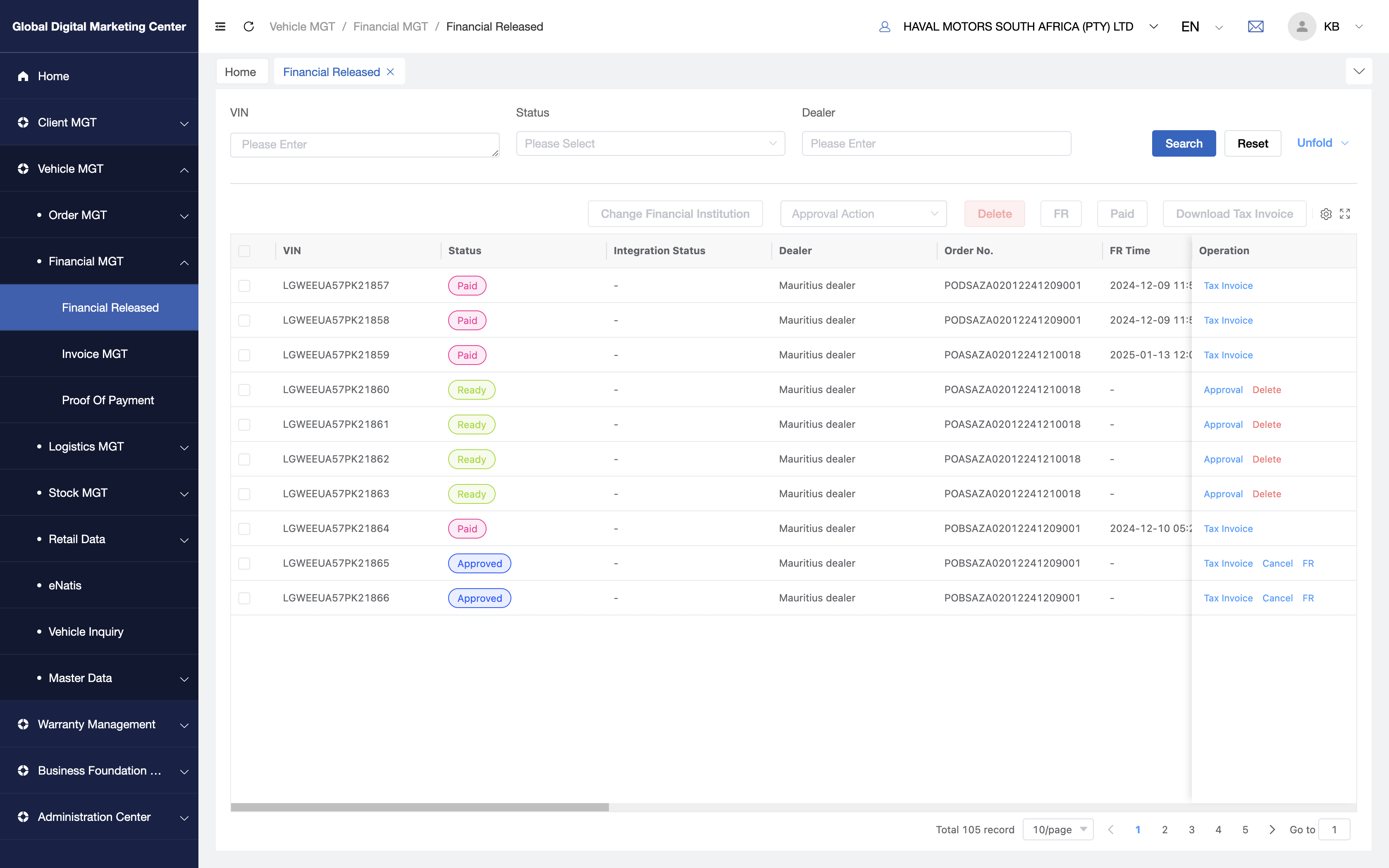Open the Status Please Select dropdown

[650, 143]
